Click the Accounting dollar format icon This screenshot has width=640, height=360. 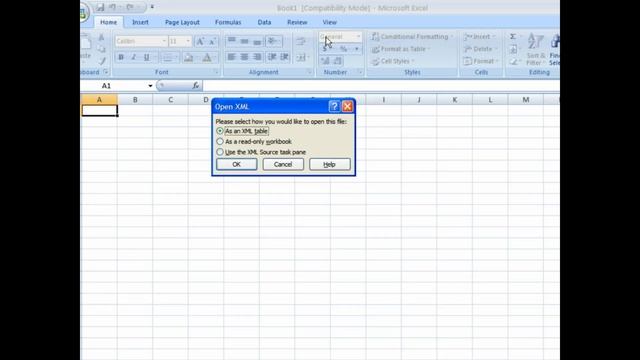(x=325, y=49)
